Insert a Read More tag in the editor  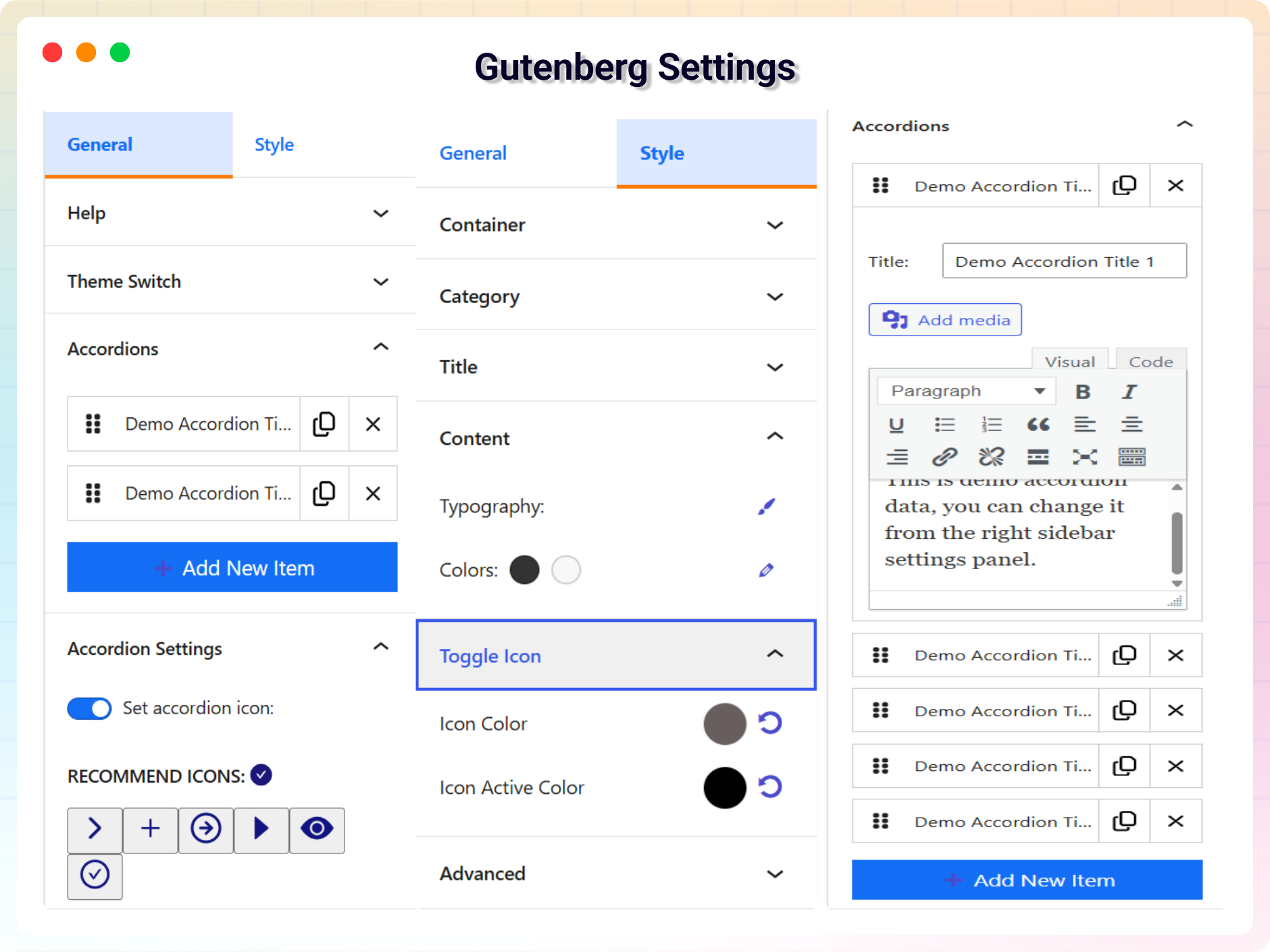[x=1038, y=457]
